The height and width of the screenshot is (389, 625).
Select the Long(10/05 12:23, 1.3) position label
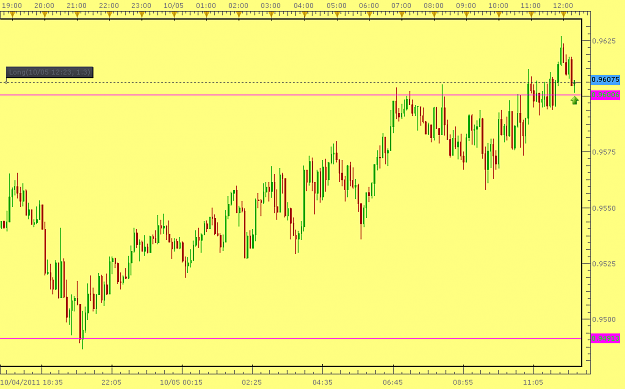tap(49, 72)
